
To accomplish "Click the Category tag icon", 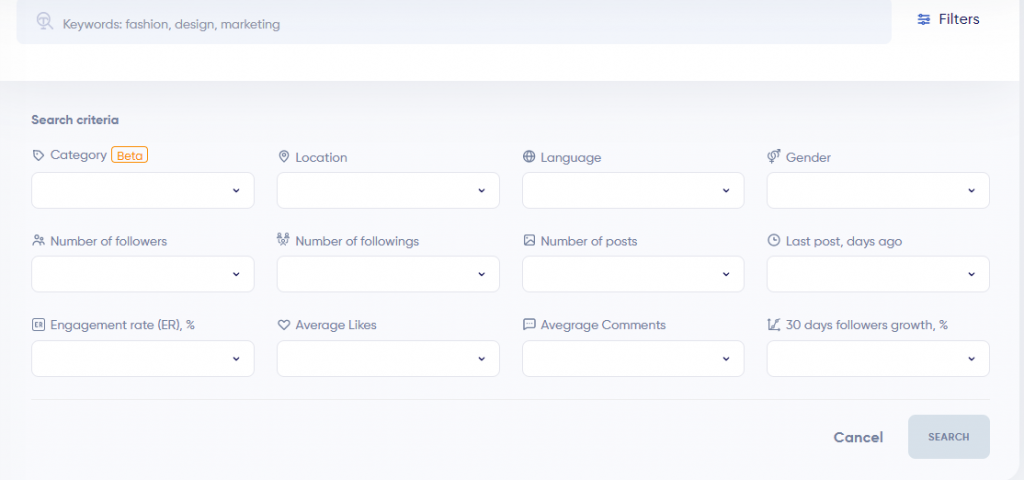I will (39, 155).
